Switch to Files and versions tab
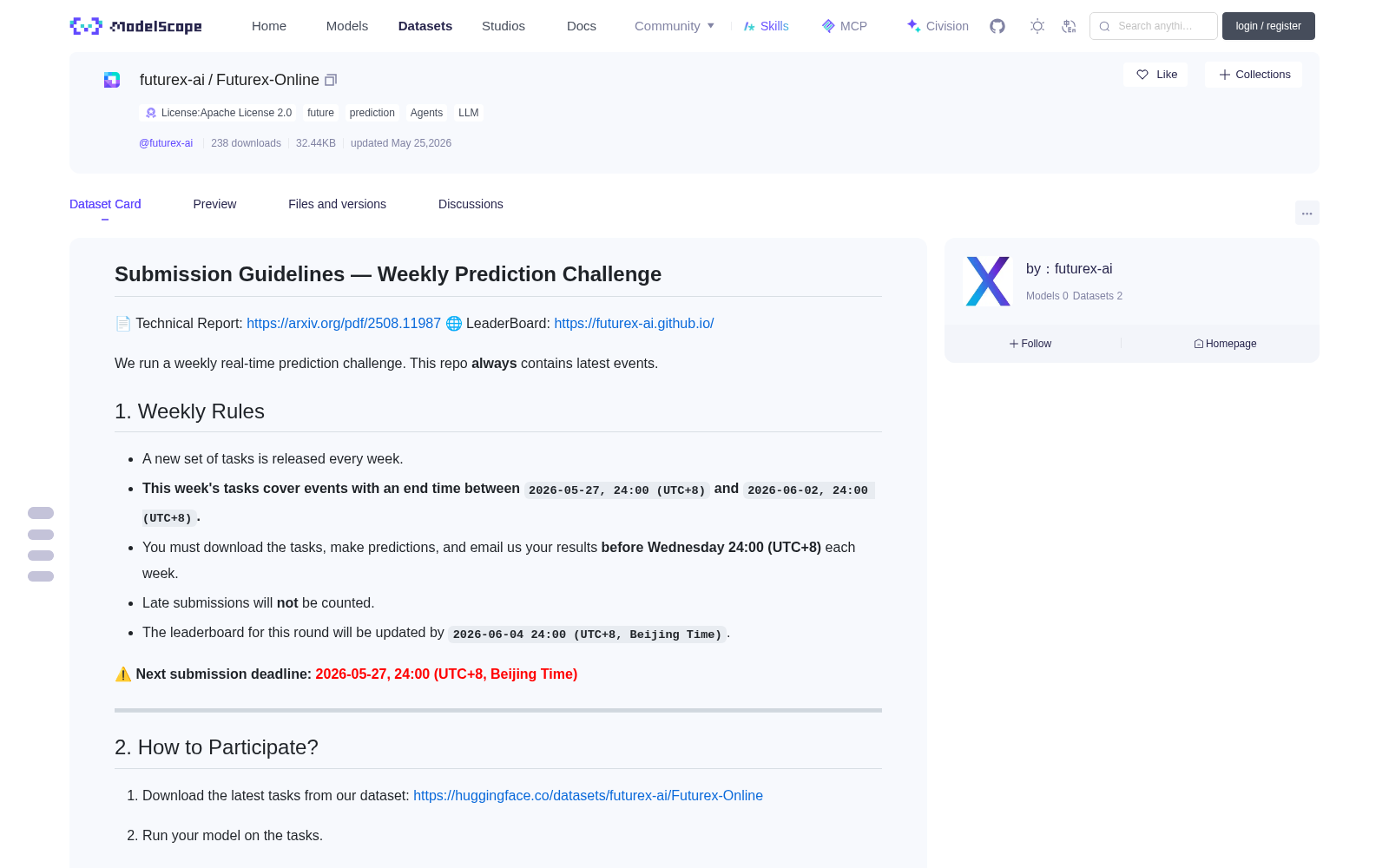 coord(337,204)
